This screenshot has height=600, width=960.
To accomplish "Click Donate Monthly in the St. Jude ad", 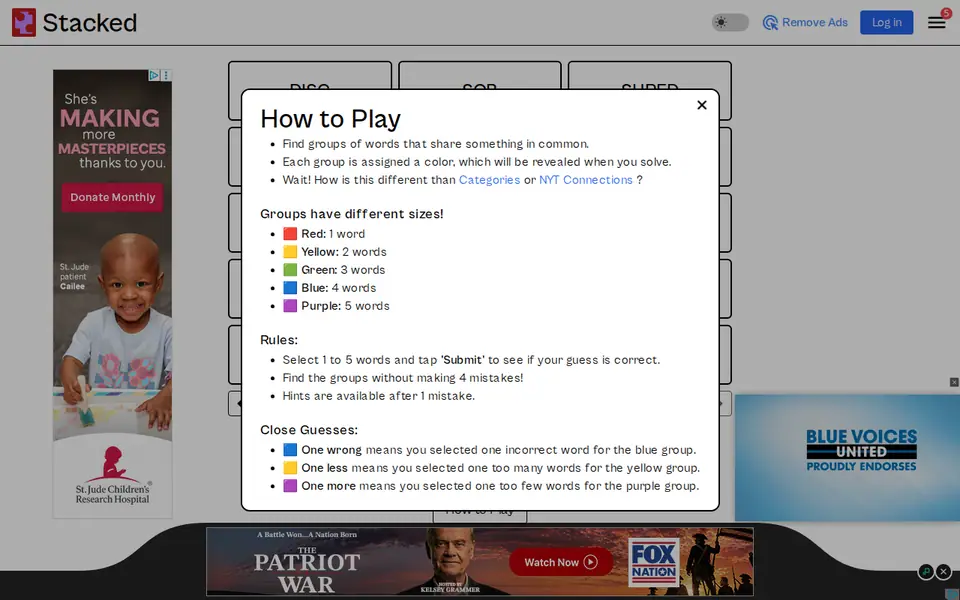I will pyautogui.click(x=113, y=197).
